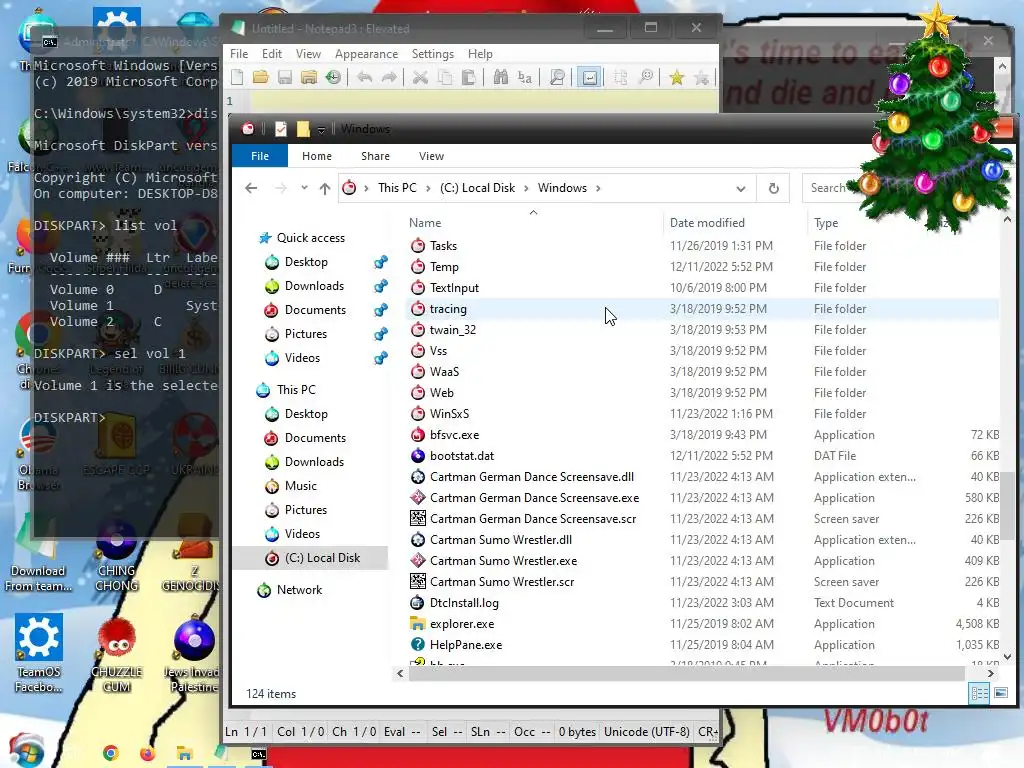
Task: Click the Save floppy icon in Notepad3
Action: pos(285,78)
